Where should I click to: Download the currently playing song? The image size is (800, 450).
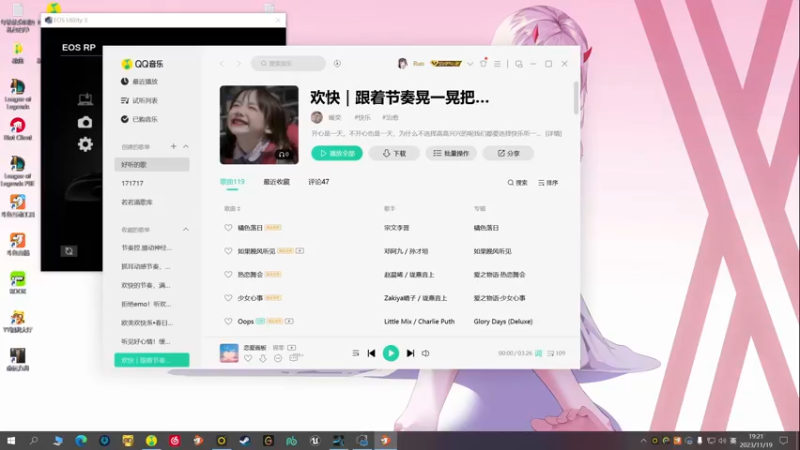(263, 359)
